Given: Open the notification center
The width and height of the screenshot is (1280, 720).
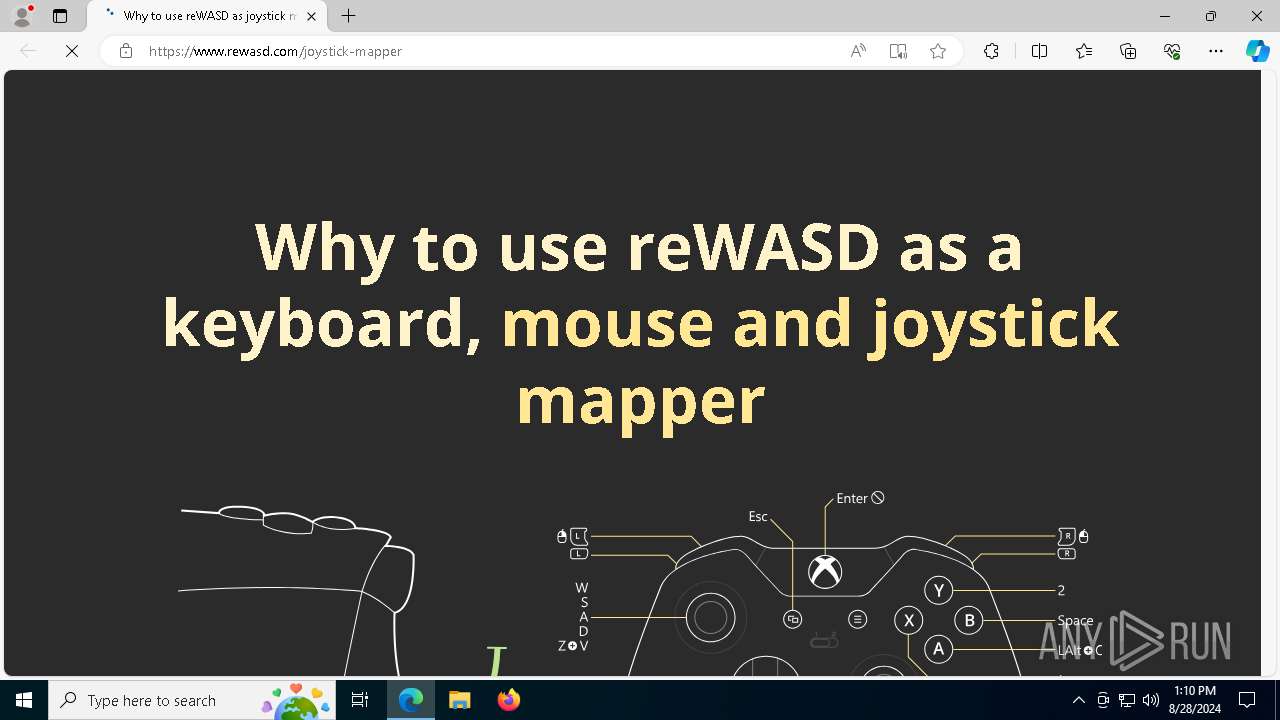Looking at the screenshot, I should [x=1248, y=700].
